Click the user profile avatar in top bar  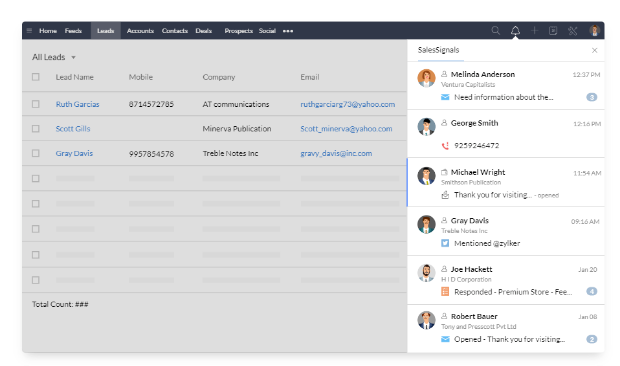click(594, 30)
